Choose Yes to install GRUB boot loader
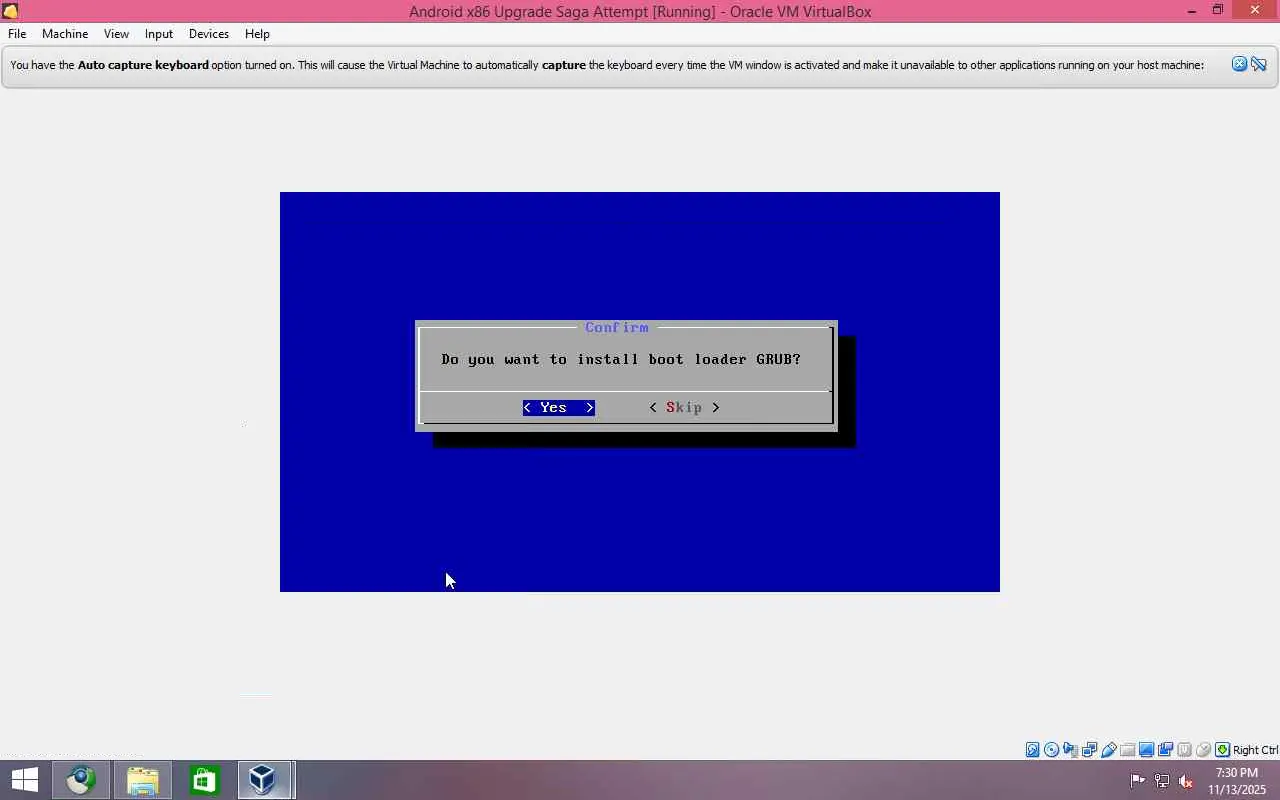 click(x=559, y=407)
